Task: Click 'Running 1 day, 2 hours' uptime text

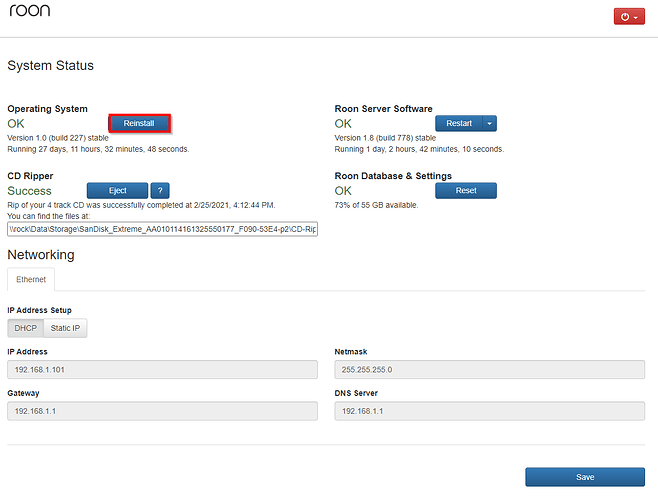Action: click(x=419, y=149)
